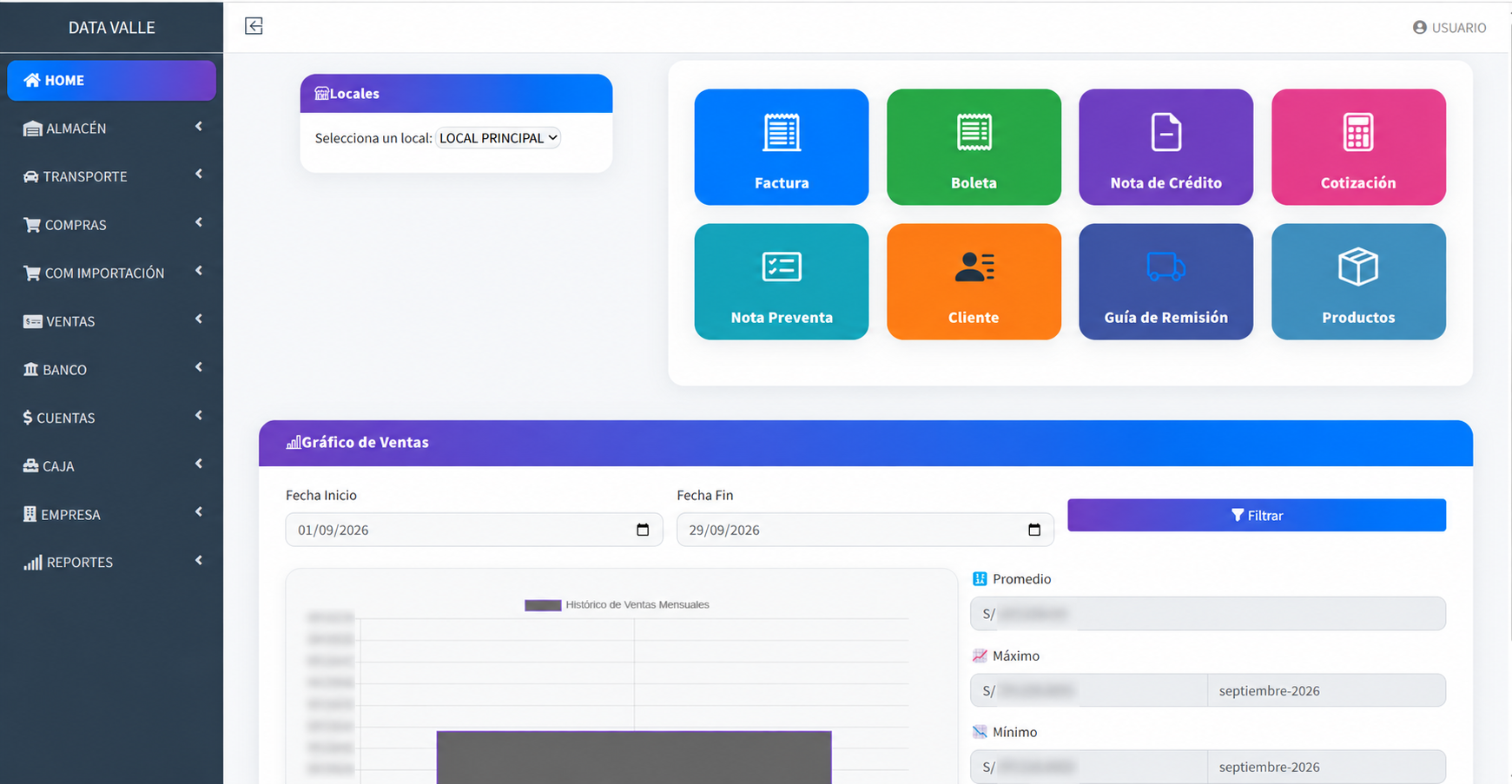Open the Nota de Crédito tile
Screen dimensions: 1512x784
point(1165,147)
